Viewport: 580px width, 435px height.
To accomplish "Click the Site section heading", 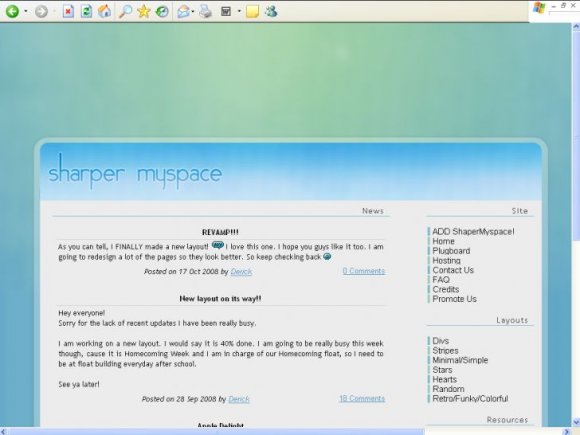I will (520, 211).
